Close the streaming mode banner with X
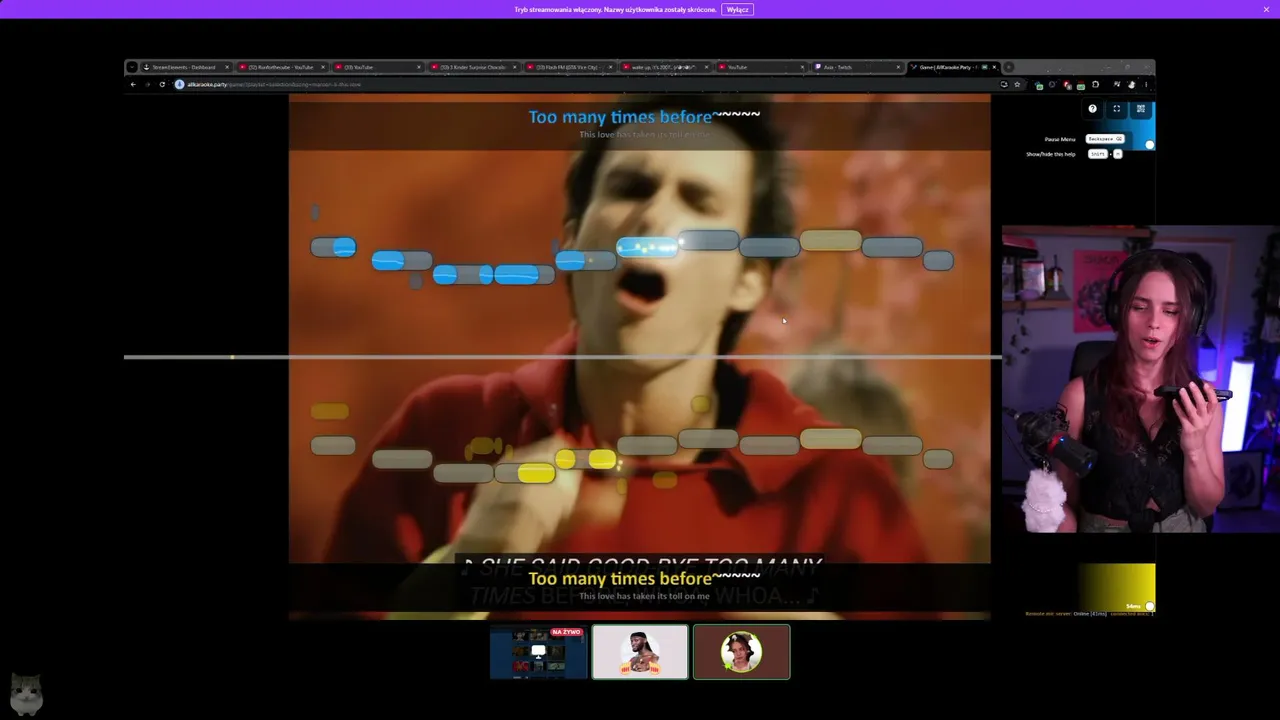Viewport: 1280px width, 720px height. 1266,9
